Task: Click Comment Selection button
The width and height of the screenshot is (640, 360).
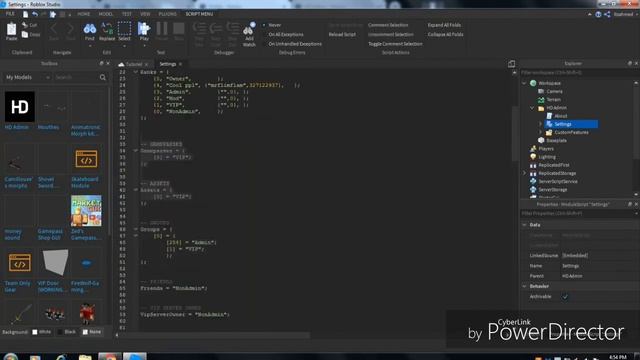Action: point(388,25)
